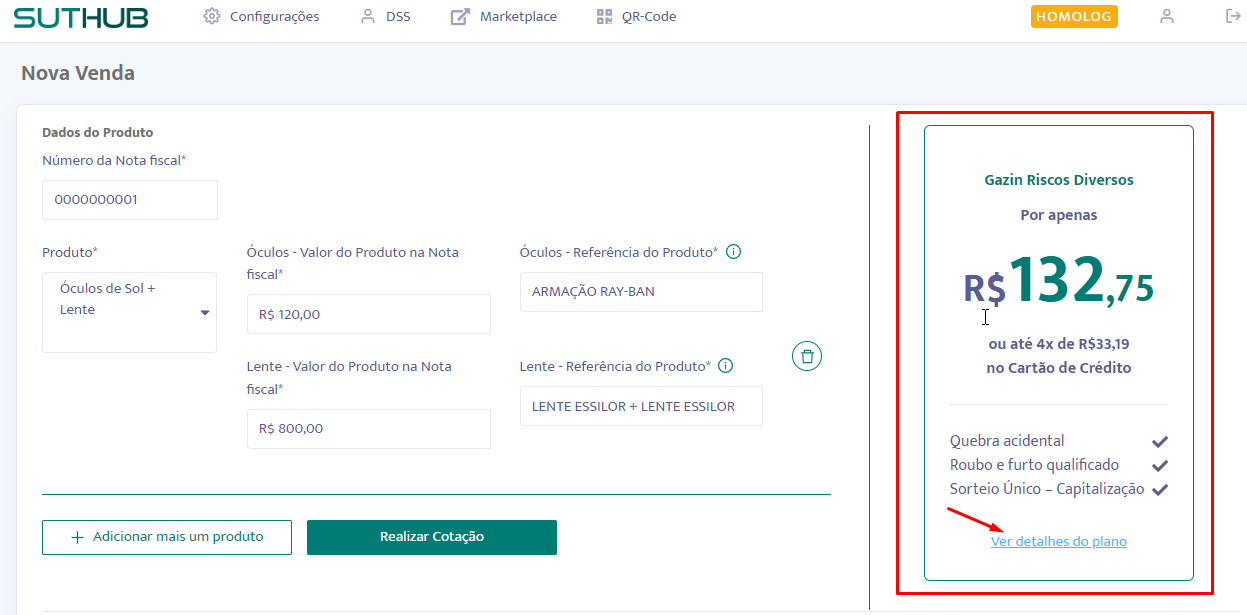The height and width of the screenshot is (615, 1247).
Task: Click the LENTE ESSILOR reference field
Action: click(x=641, y=406)
